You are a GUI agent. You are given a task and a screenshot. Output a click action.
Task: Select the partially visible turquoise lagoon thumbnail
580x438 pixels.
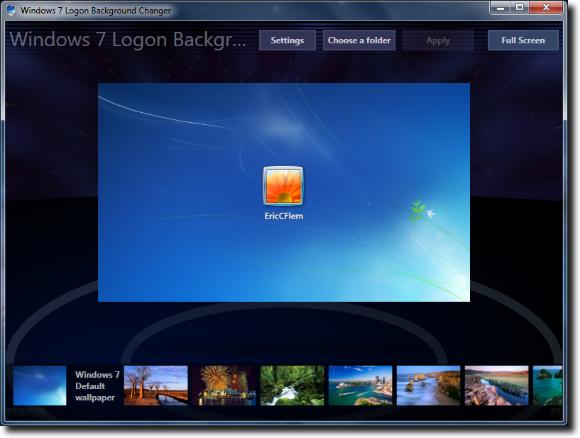click(x=547, y=385)
